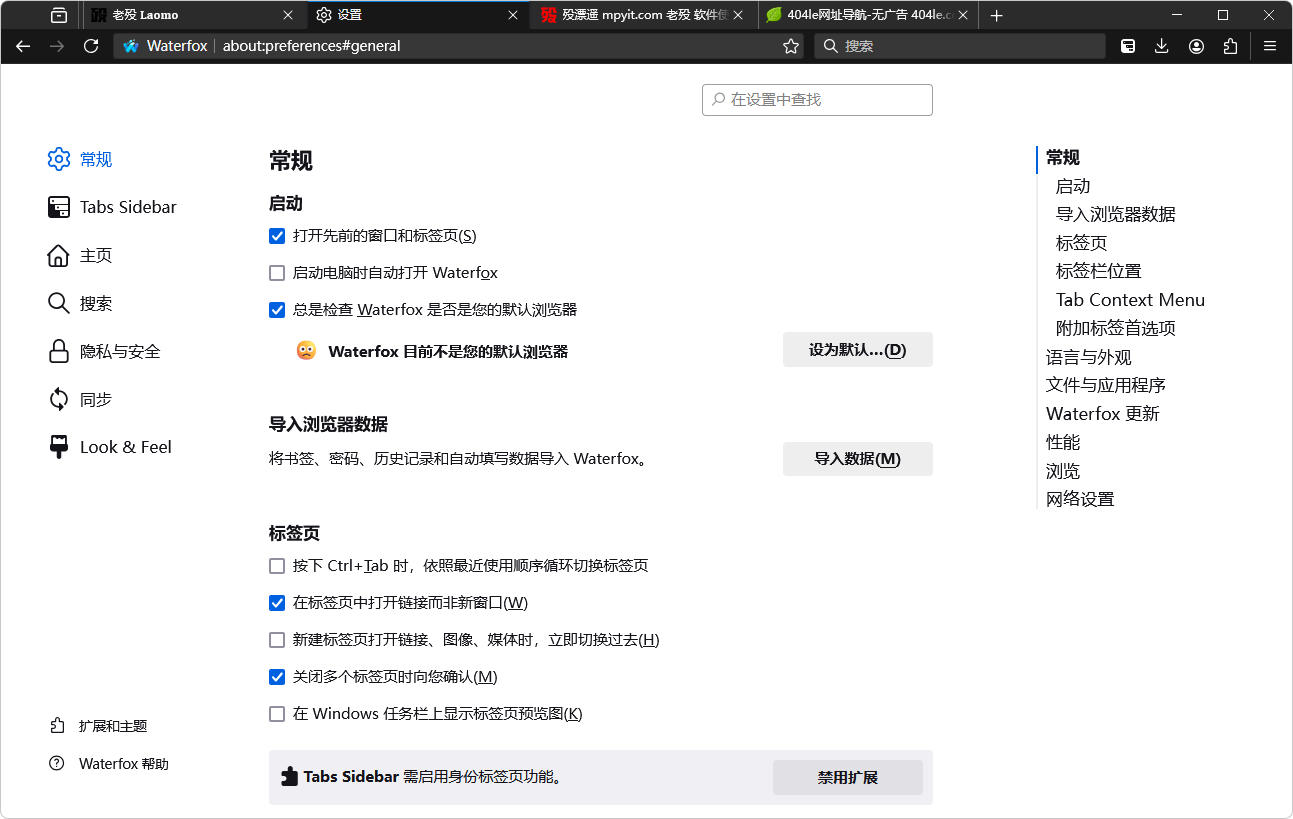The height and width of the screenshot is (819, 1293).
Task: Jump to 性能 in outline
Action: [1063, 442]
